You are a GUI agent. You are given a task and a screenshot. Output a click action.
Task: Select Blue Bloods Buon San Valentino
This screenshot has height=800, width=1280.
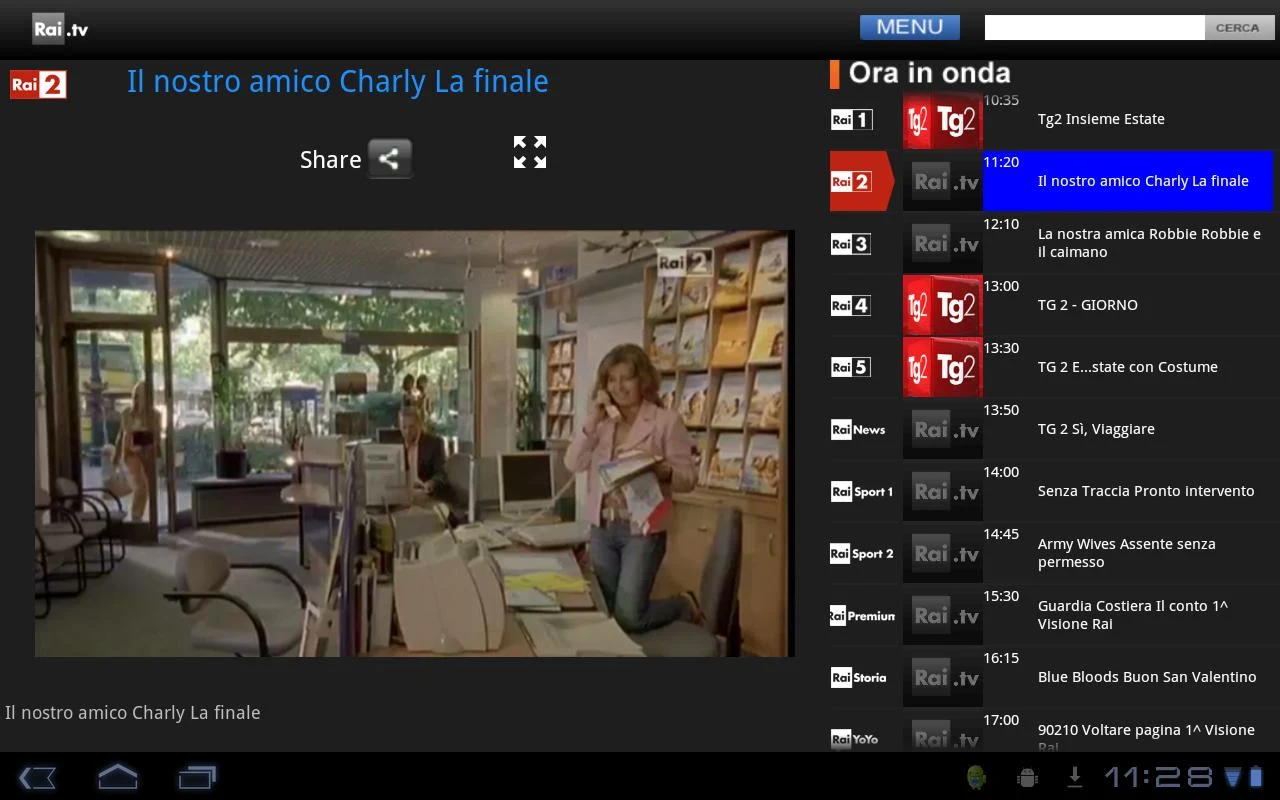click(x=1147, y=677)
